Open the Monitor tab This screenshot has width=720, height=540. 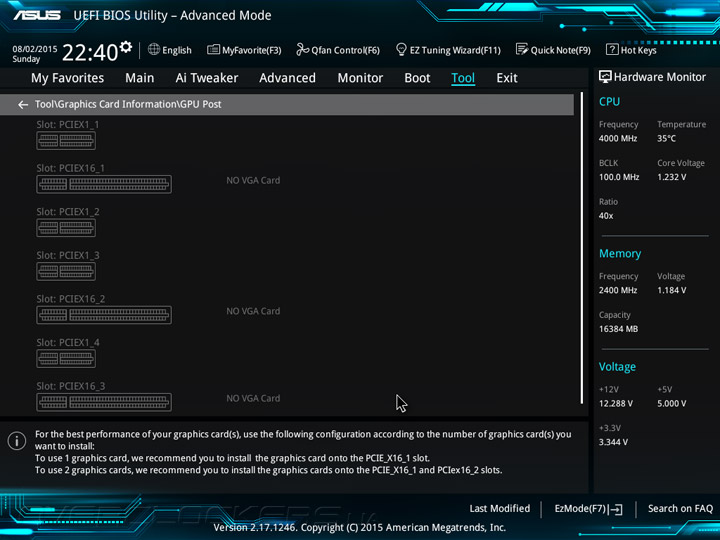(360, 78)
